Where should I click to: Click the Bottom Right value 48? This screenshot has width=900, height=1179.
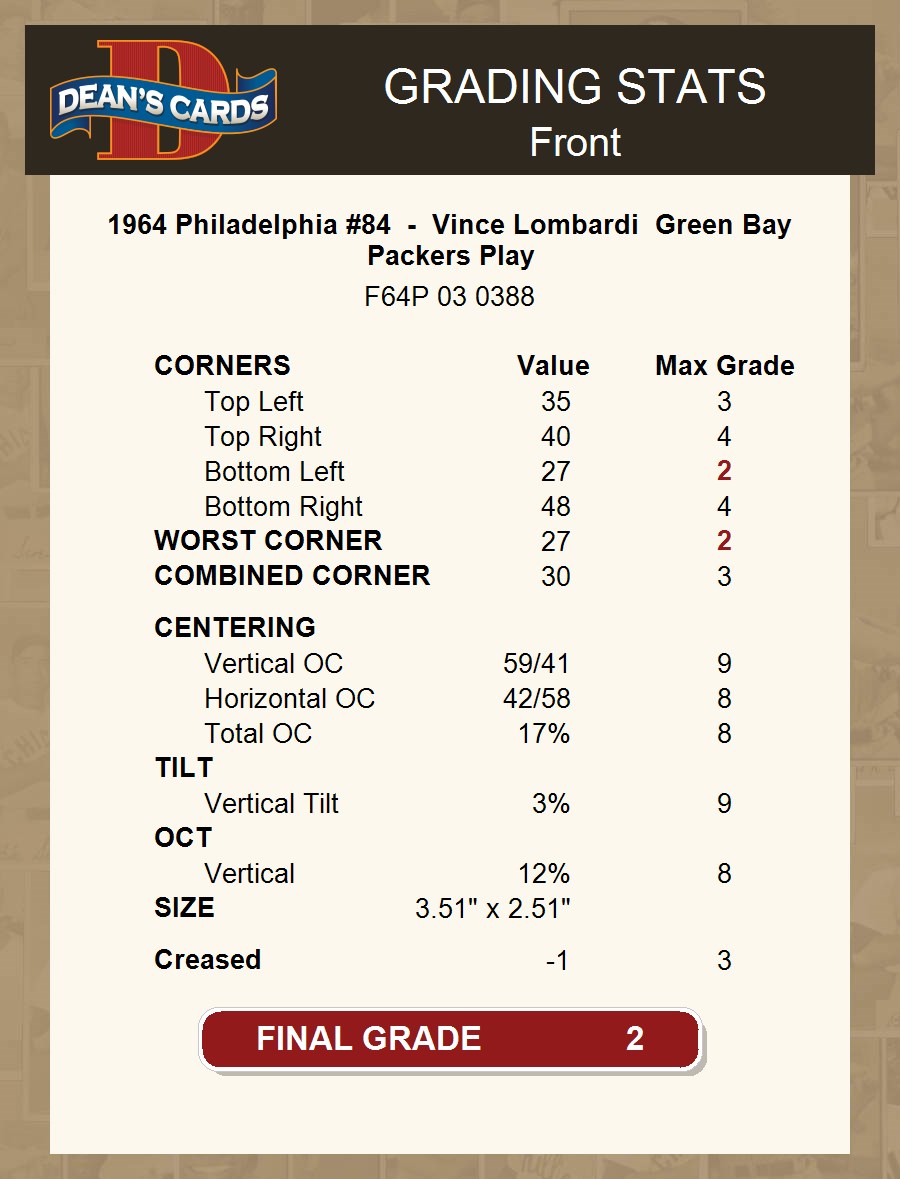pos(555,507)
